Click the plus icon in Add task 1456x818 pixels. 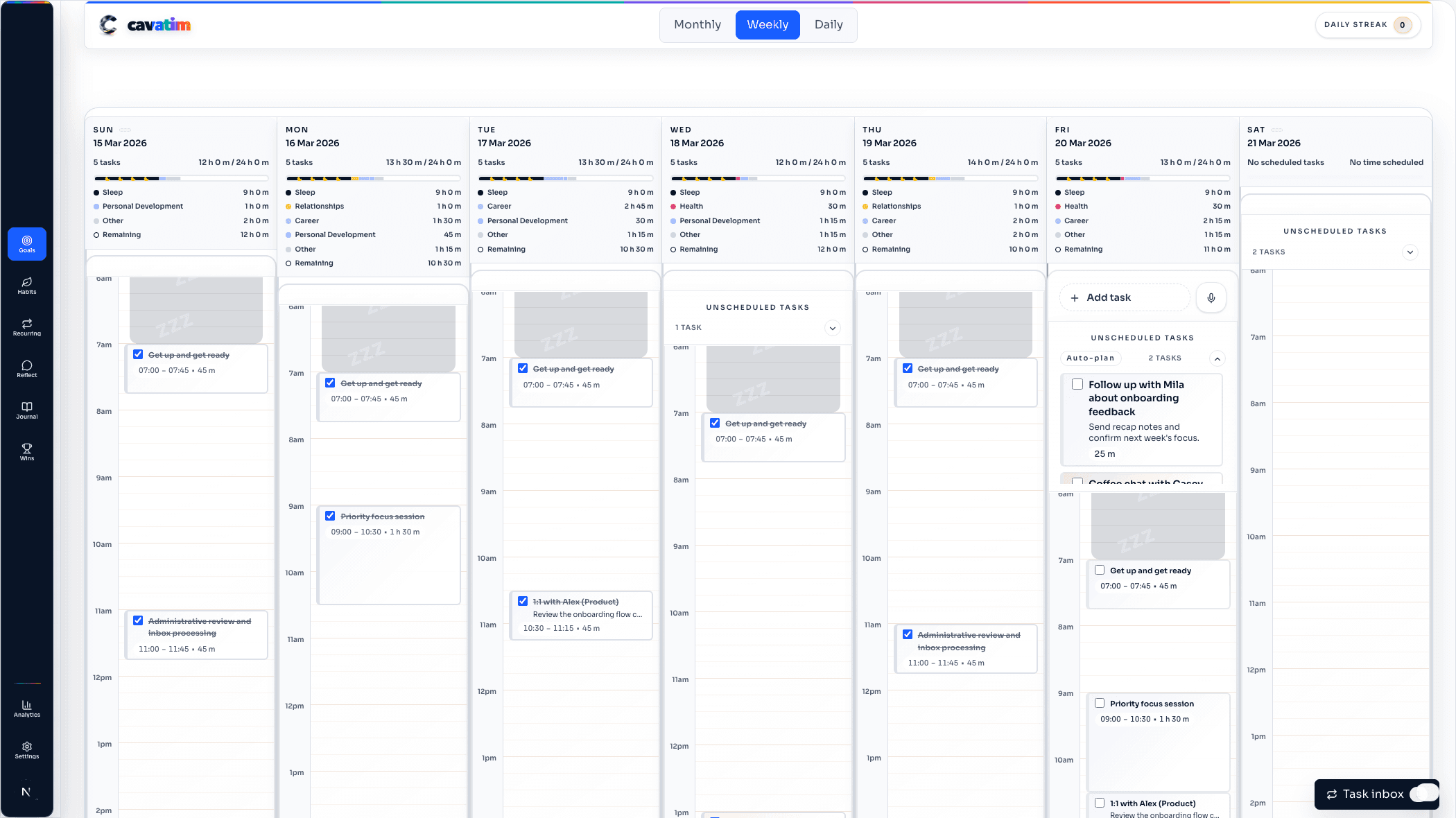pyautogui.click(x=1075, y=297)
